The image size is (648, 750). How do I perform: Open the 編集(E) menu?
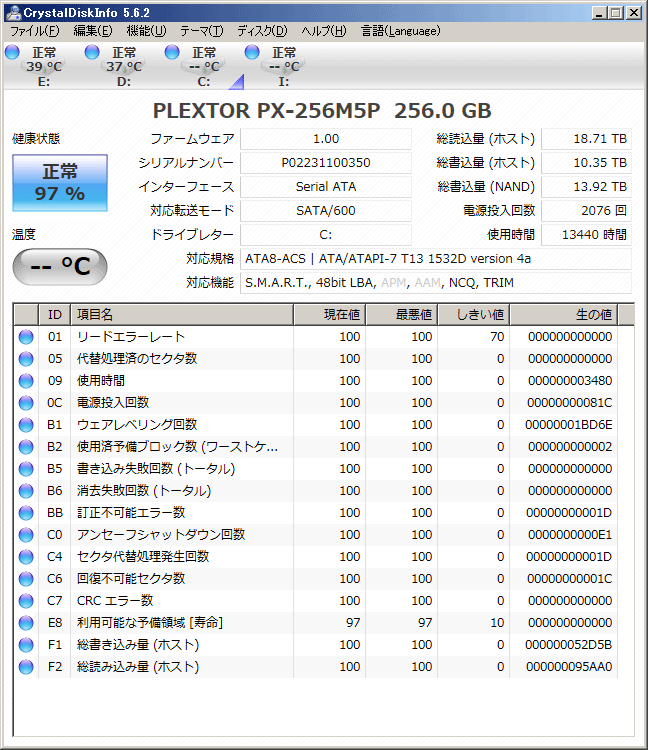(93, 31)
